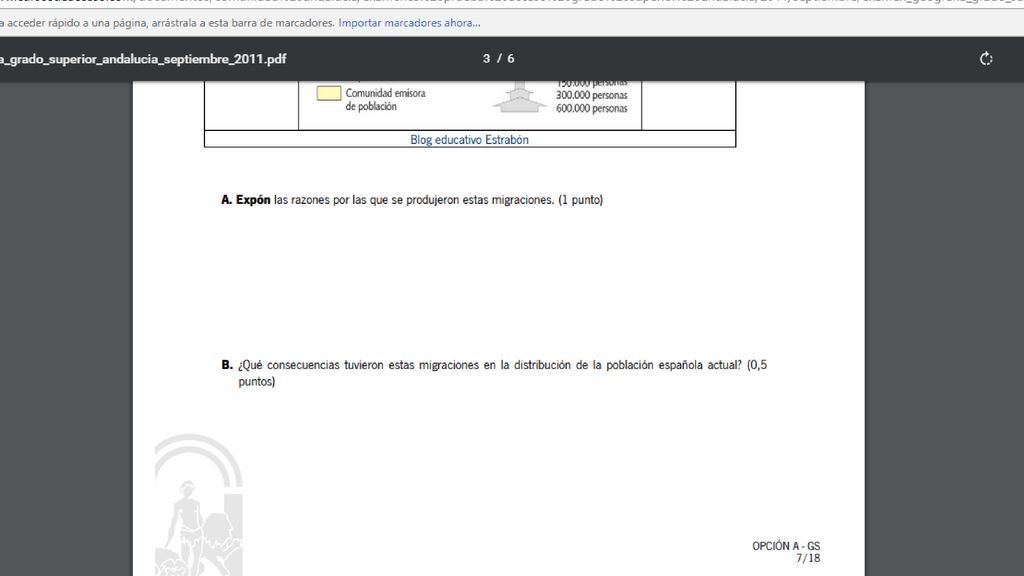The width and height of the screenshot is (1024, 576).
Task: Click the '7/18' page footer number
Action: point(808,558)
